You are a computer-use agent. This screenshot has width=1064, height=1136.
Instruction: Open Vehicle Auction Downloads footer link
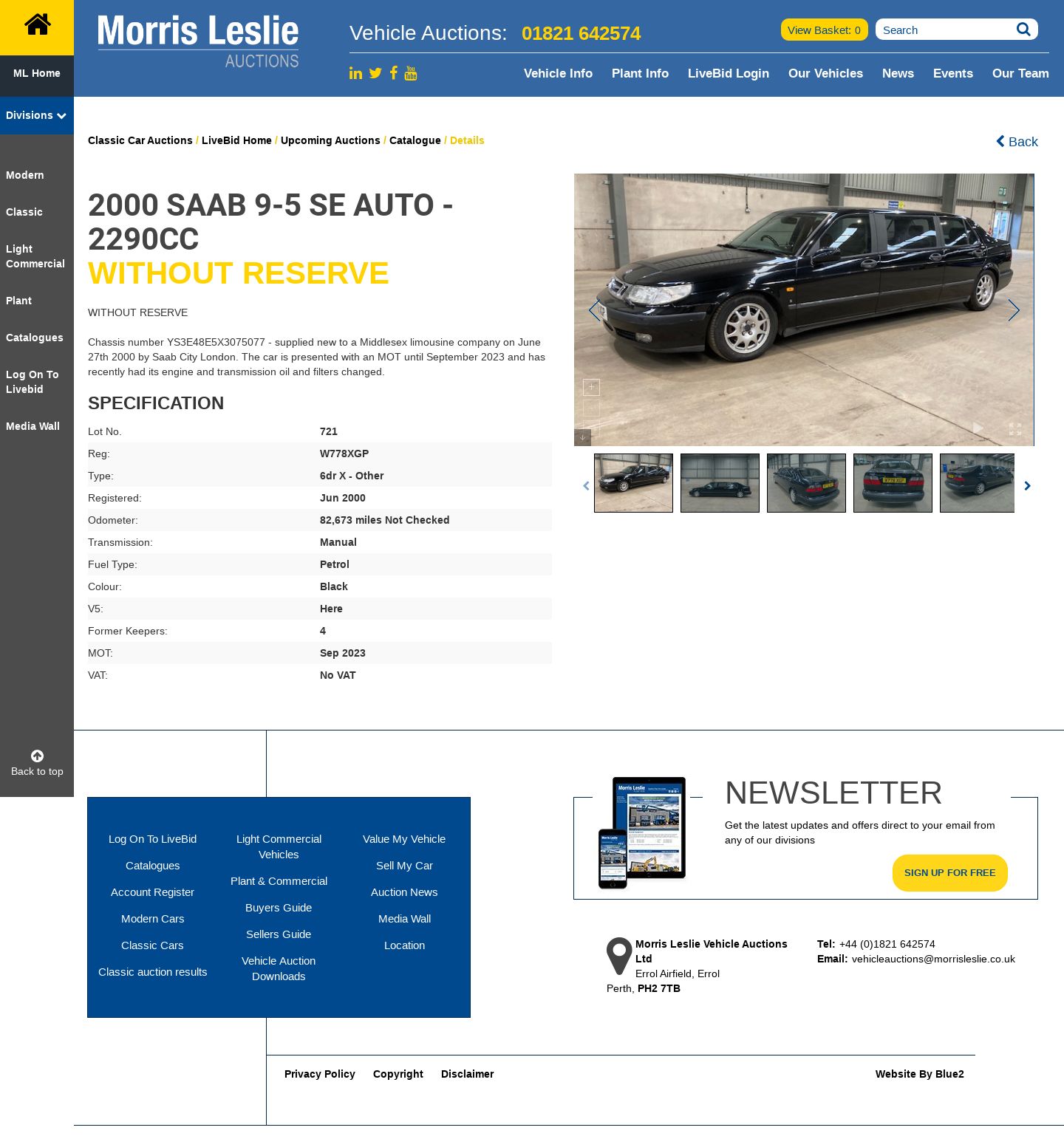coord(279,968)
